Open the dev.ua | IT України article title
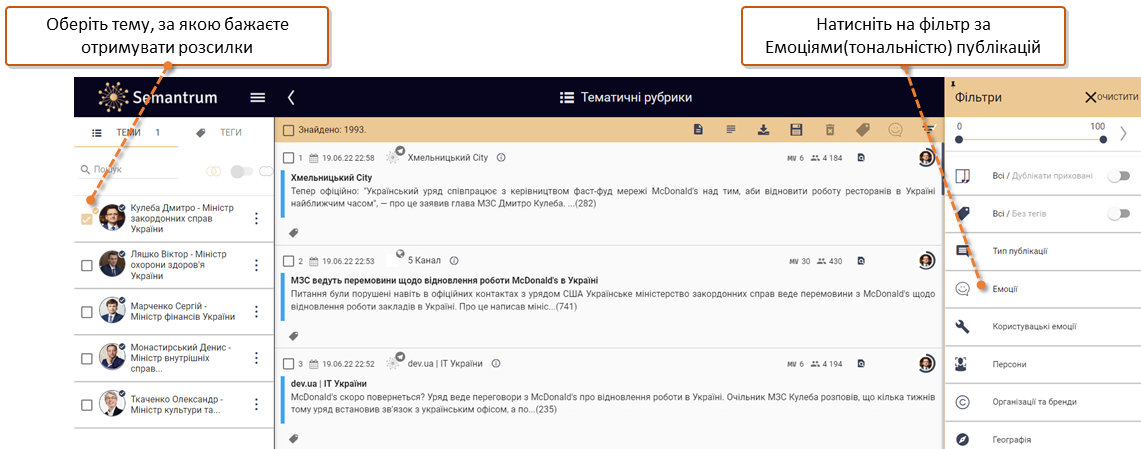Image resolution: width=1141 pixels, height=449 pixels. pos(328,384)
